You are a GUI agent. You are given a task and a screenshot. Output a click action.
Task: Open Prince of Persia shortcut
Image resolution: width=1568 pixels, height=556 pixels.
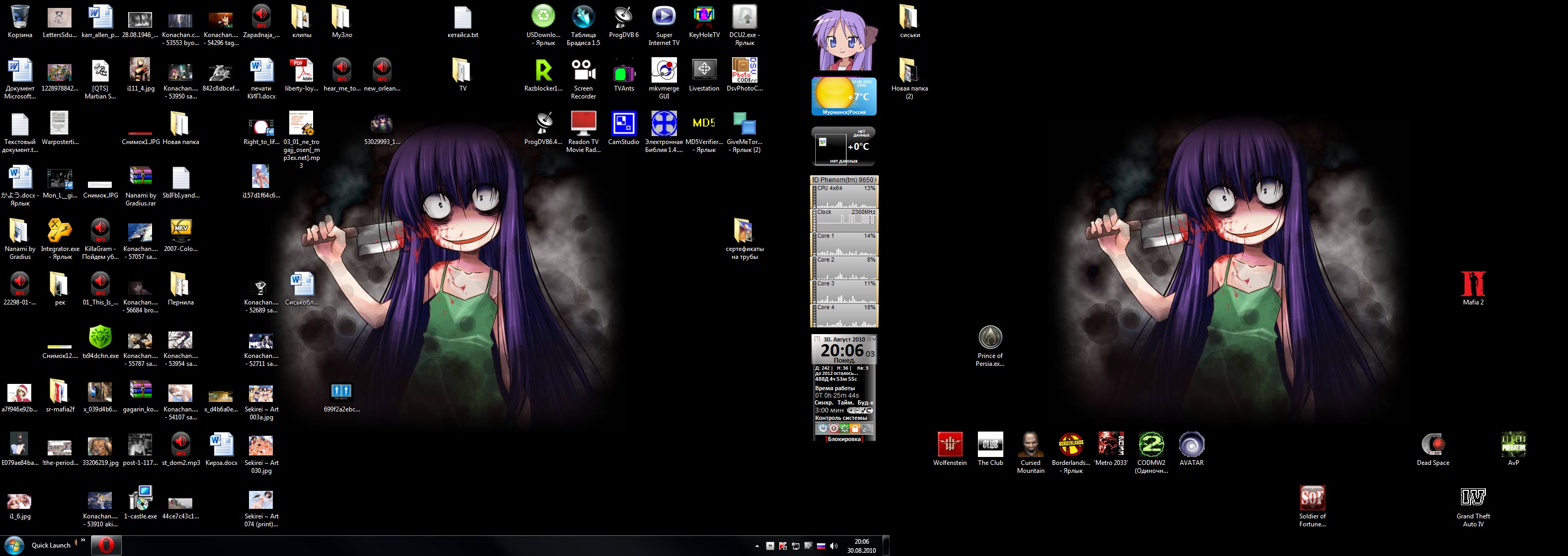(990, 346)
